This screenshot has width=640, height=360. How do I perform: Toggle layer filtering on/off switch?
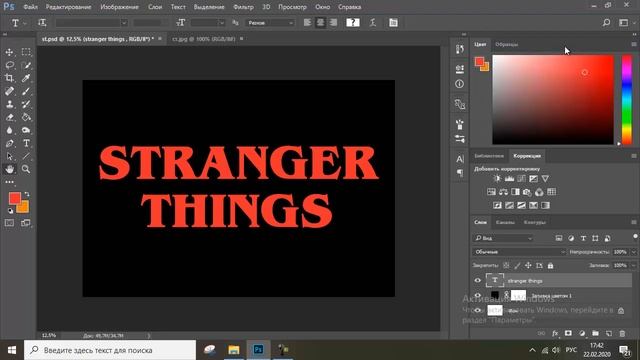[635, 236]
